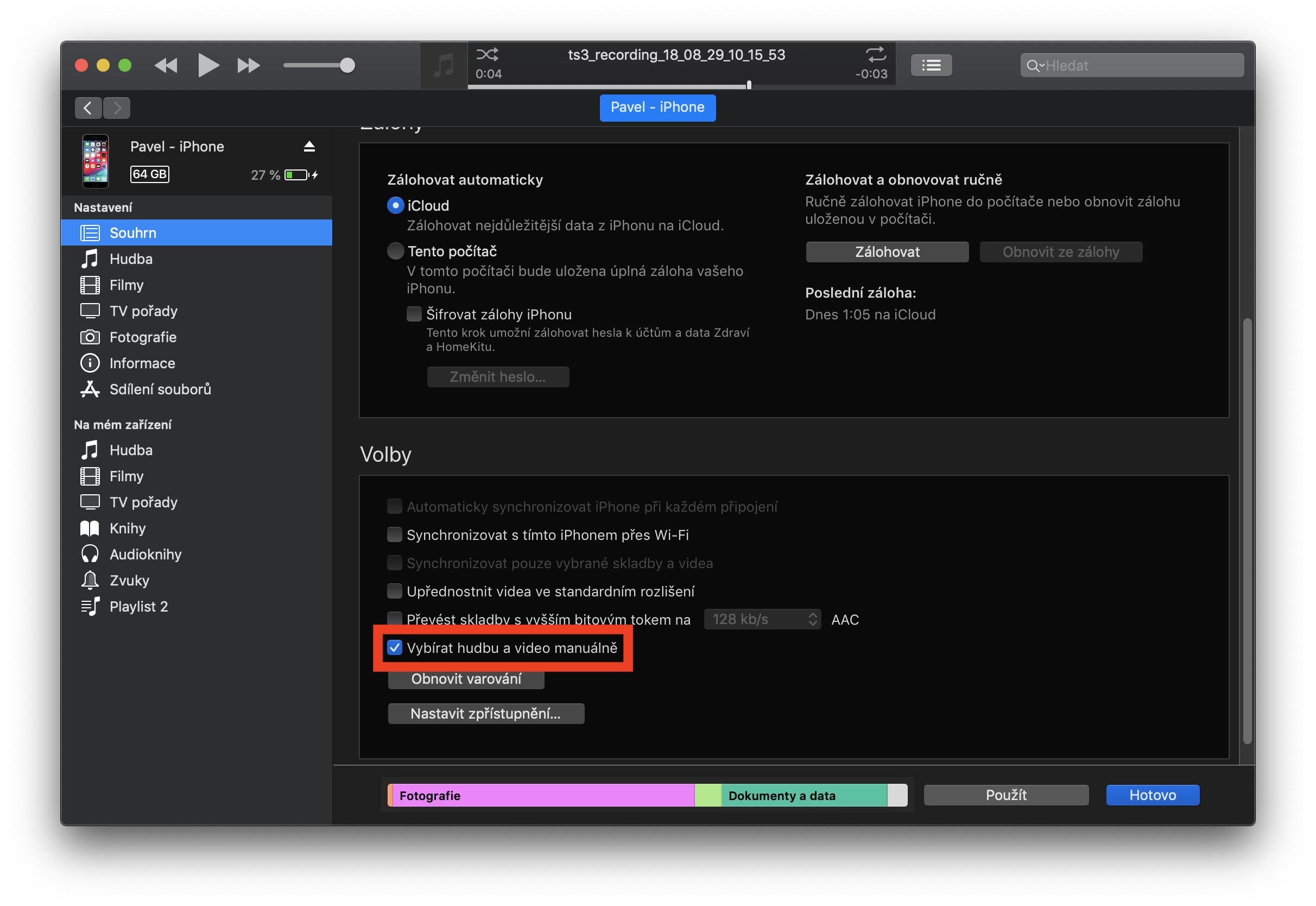Click the Audioknihy headphones icon

tap(90, 555)
